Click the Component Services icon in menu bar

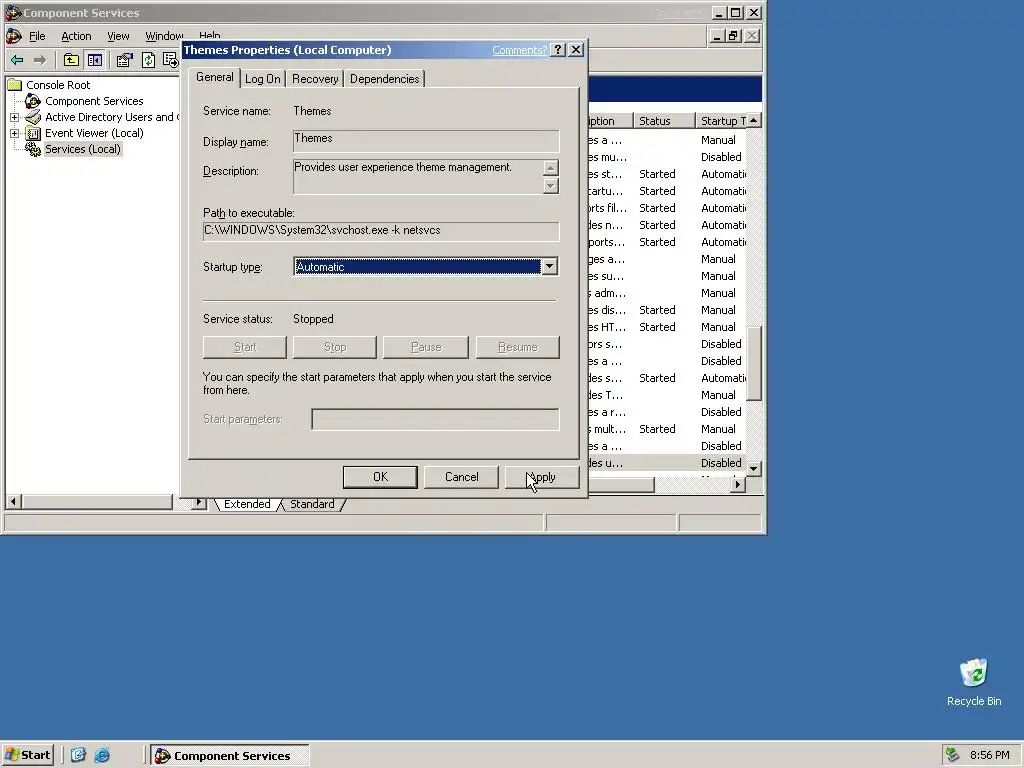pos(14,36)
